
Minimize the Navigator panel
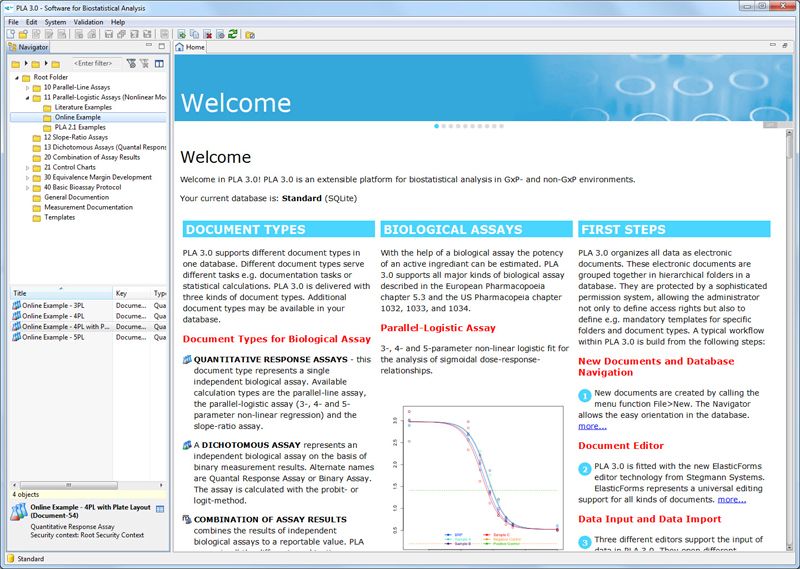point(149,45)
